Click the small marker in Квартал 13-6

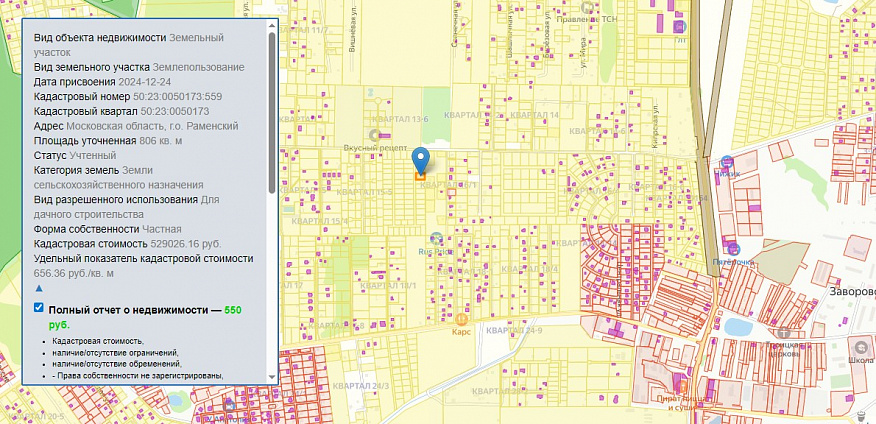(x=370, y=90)
